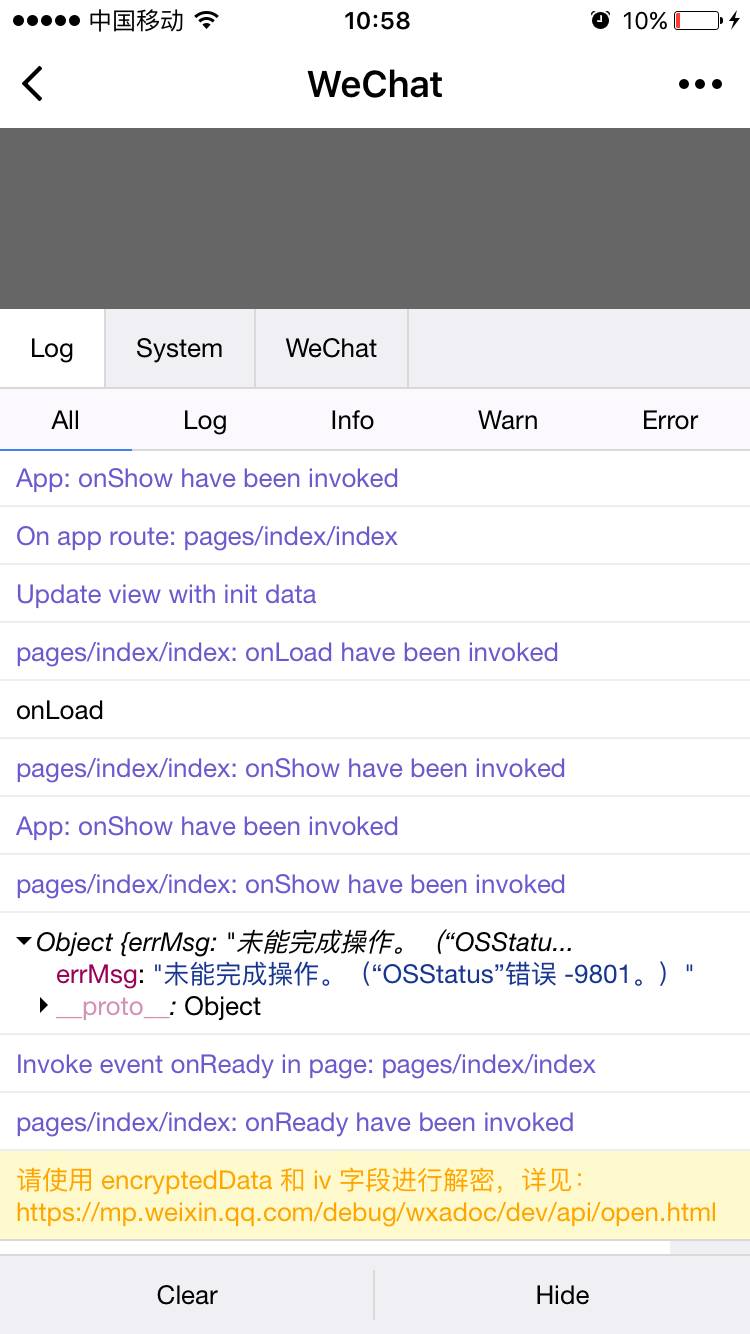Select 'pages/index/index: onLoad have been invoked' row
750x1334 pixels.
click(x=375, y=652)
